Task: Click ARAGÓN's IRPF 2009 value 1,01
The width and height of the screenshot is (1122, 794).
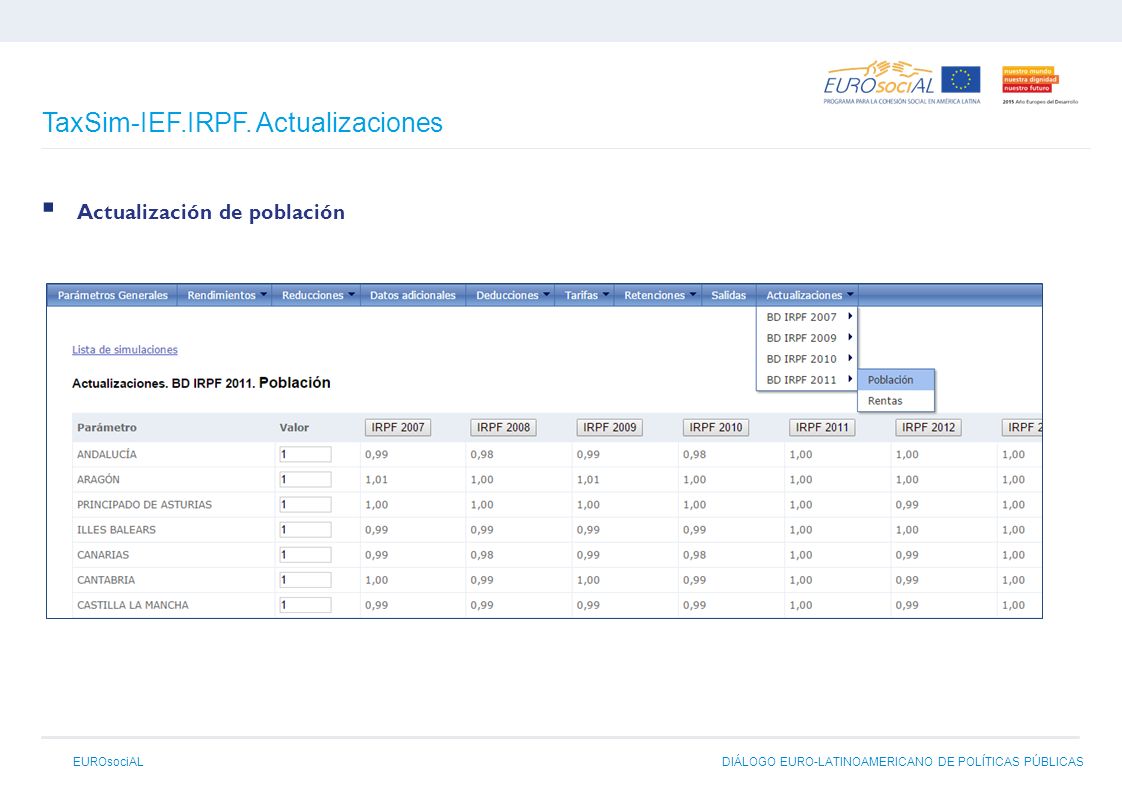Action: tap(588, 480)
